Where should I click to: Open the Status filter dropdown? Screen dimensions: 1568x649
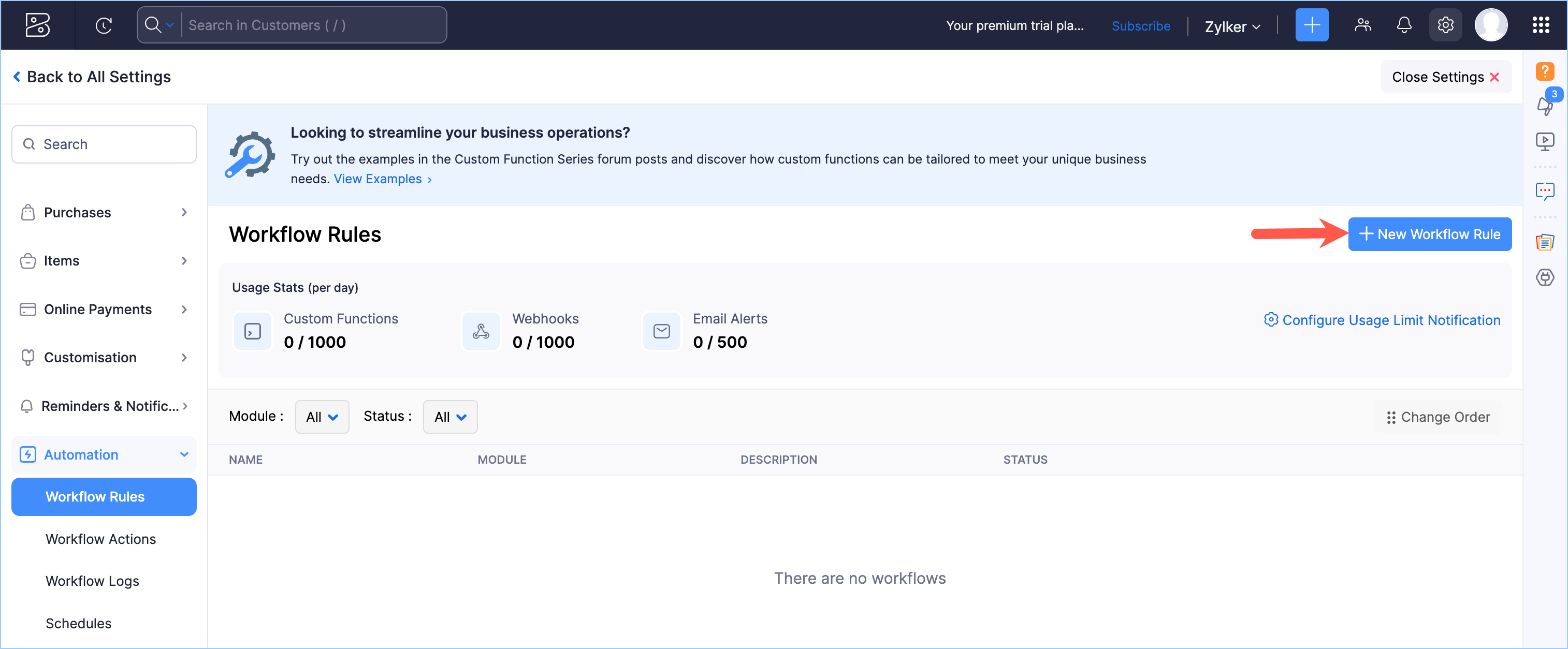tap(450, 417)
